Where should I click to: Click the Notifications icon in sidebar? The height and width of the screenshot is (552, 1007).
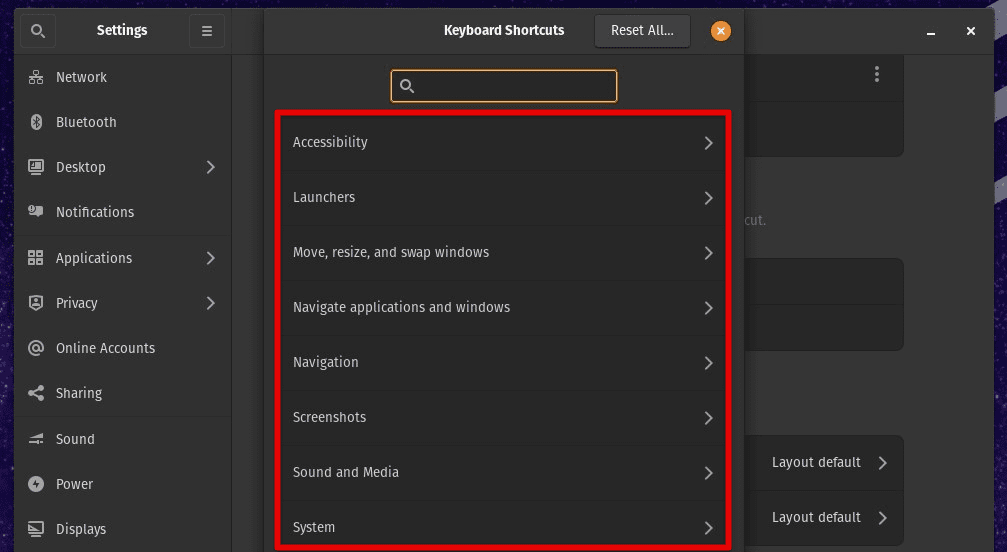pos(36,211)
